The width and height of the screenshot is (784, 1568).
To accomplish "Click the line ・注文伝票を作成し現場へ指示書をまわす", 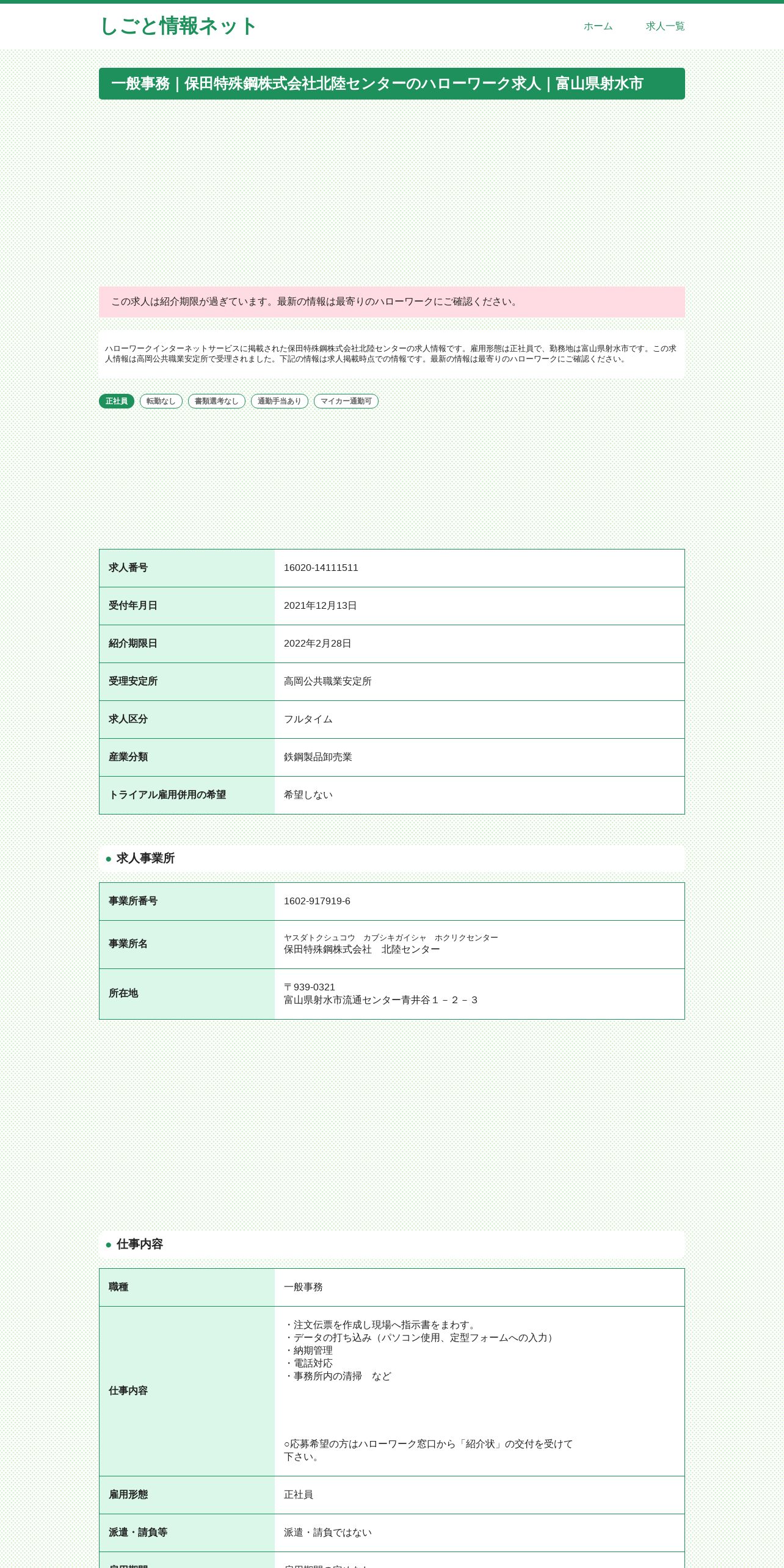I will [x=382, y=1325].
